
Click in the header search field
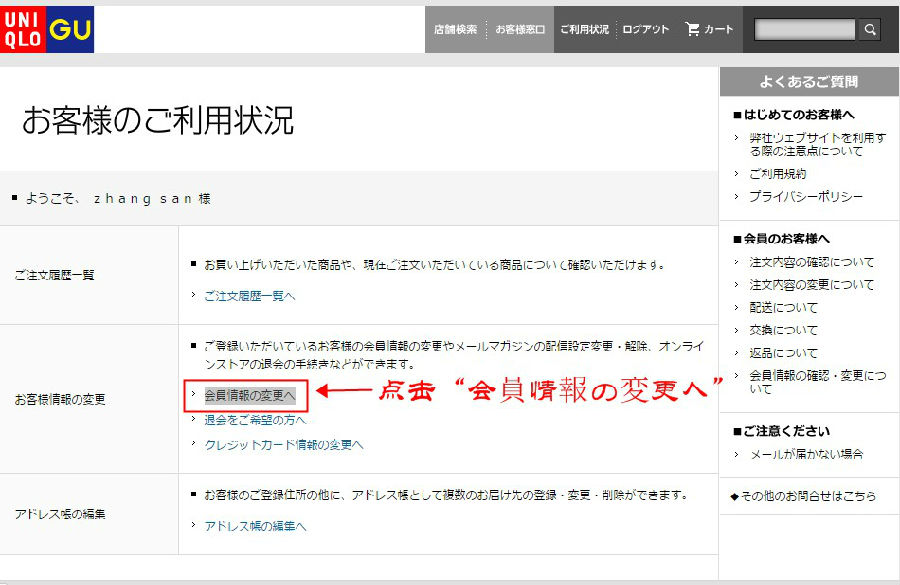click(x=805, y=30)
